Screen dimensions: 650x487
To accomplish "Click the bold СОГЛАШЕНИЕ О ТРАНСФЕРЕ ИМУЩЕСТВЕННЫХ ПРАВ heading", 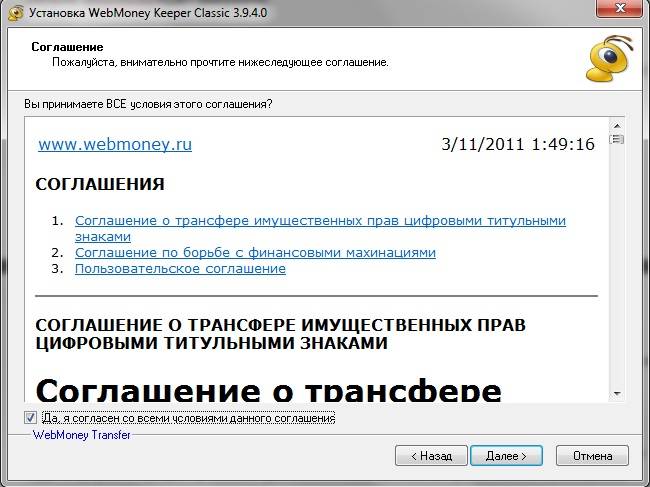I will pyautogui.click(x=281, y=334).
